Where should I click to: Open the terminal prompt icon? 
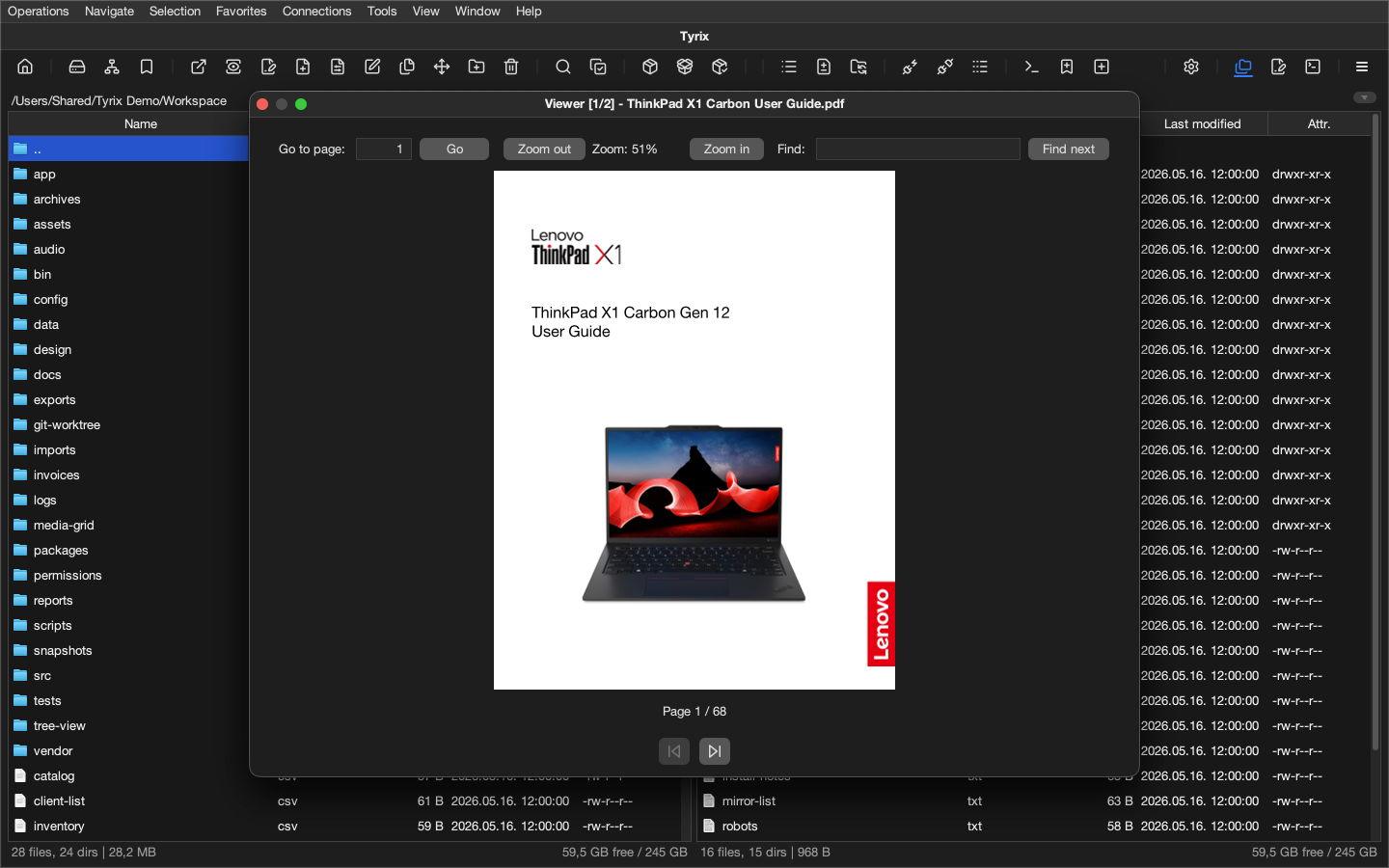coord(1032,67)
